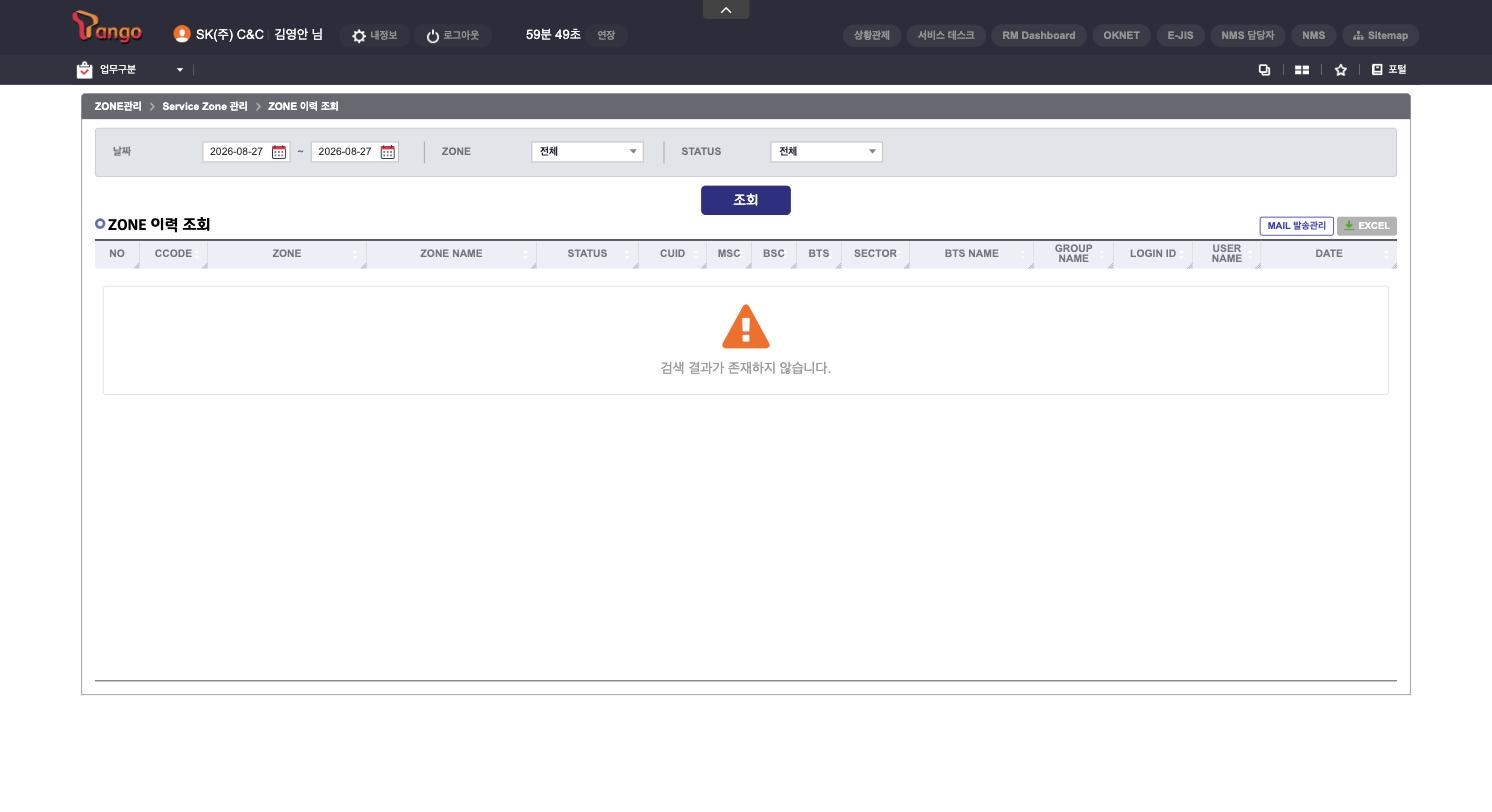1492x812 pixels.
Task: Open RM Dashboard
Action: 1039,36
